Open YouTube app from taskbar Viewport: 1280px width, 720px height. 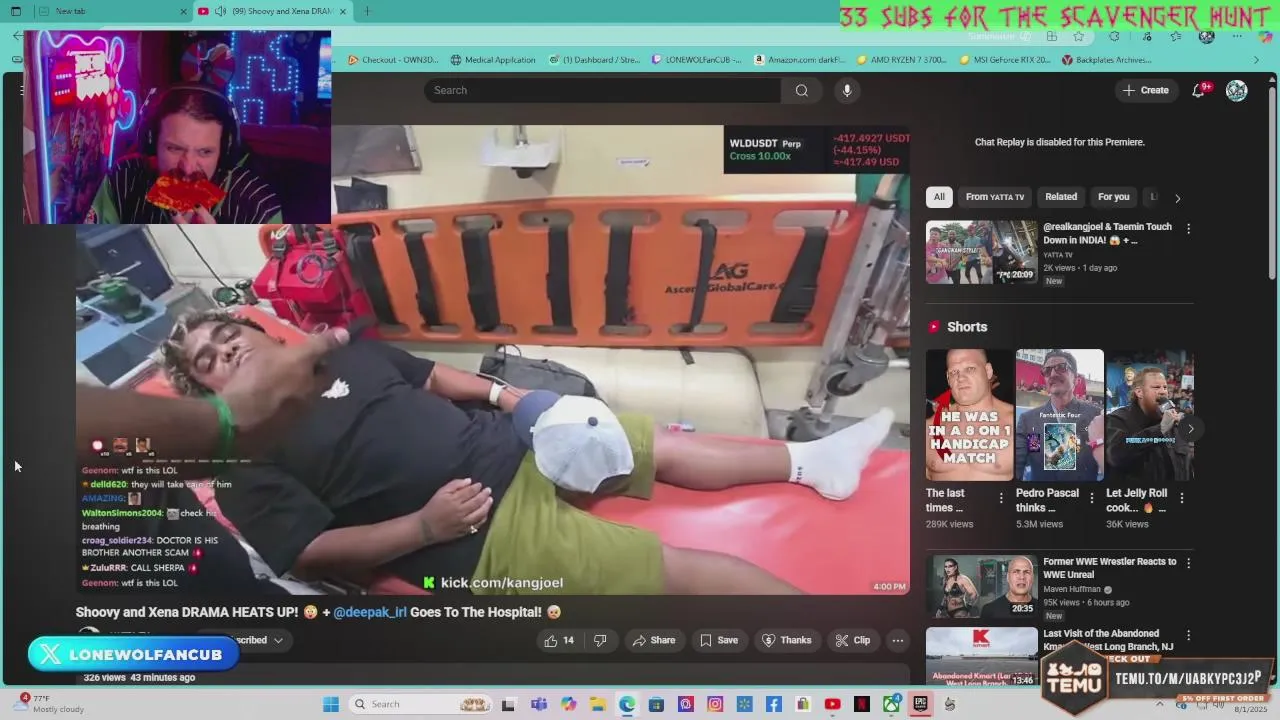pyautogui.click(x=832, y=704)
